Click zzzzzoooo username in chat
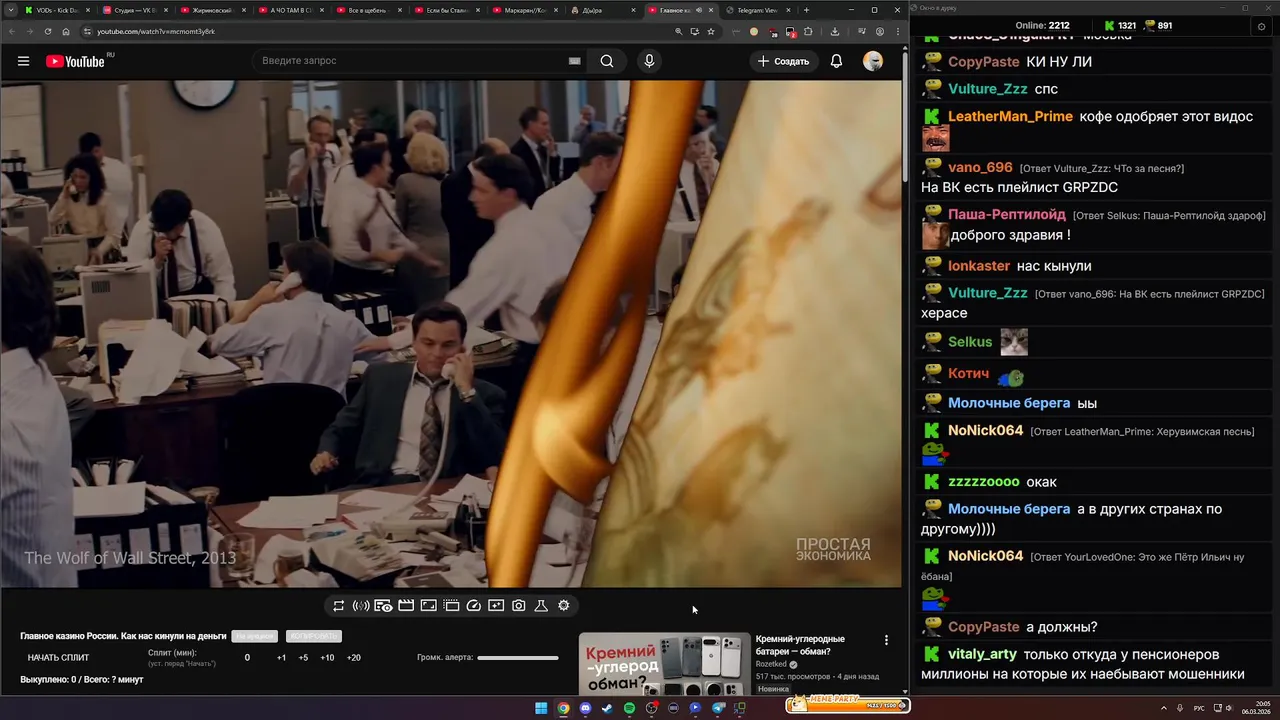Screen dimensions: 1280x720 coord(984,481)
